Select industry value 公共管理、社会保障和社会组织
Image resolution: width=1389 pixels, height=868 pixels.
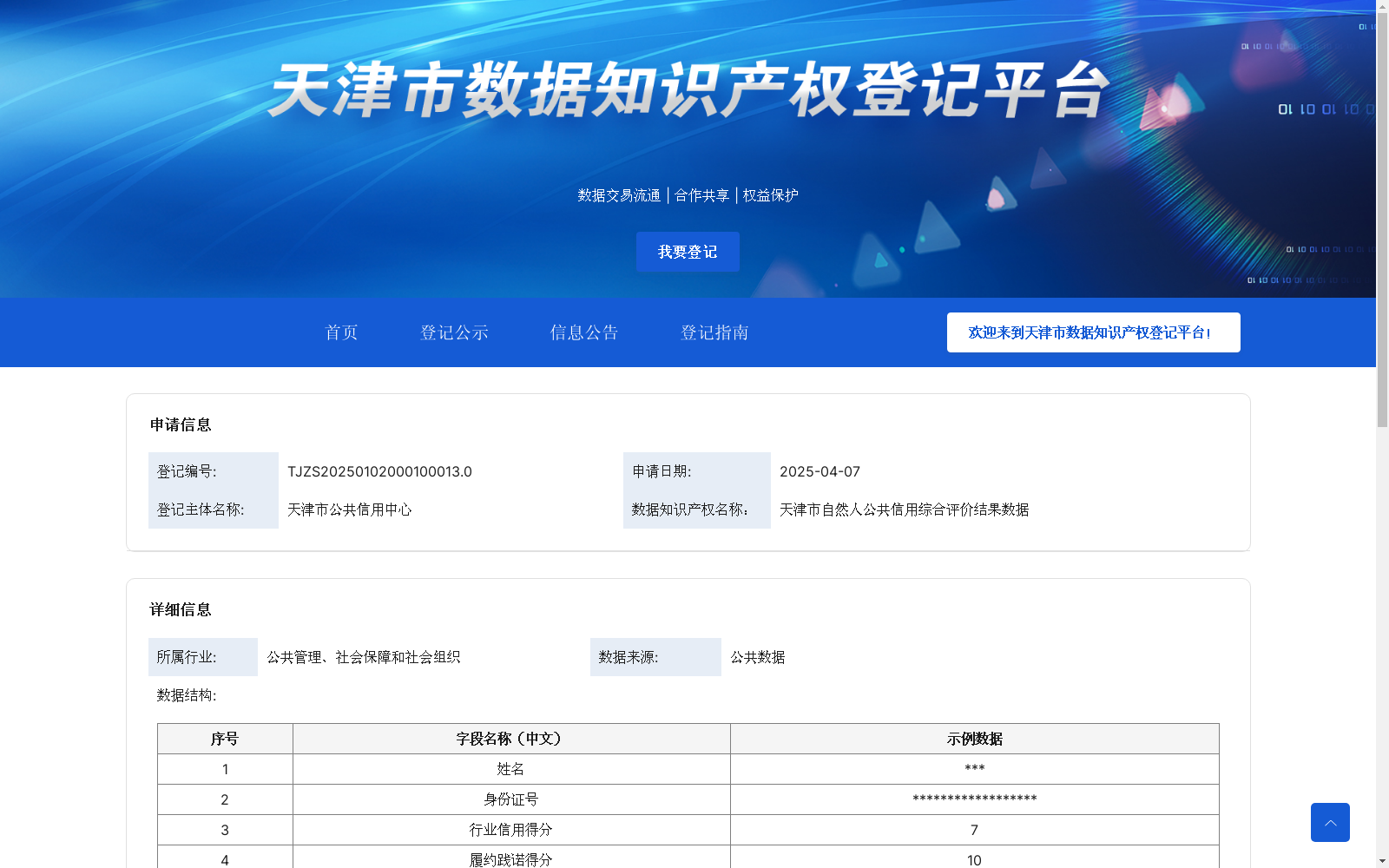(x=364, y=657)
